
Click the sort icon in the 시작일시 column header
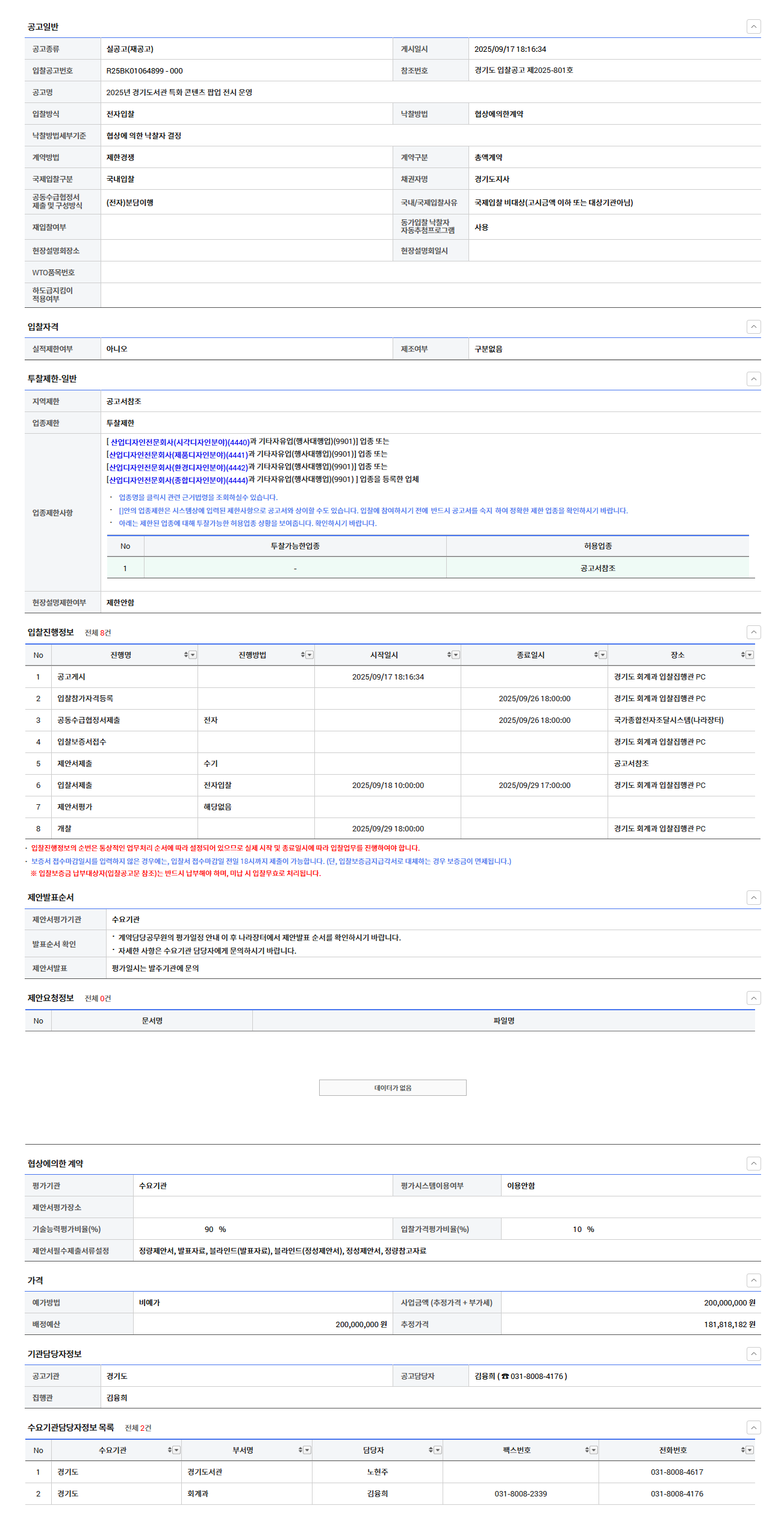click(449, 655)
